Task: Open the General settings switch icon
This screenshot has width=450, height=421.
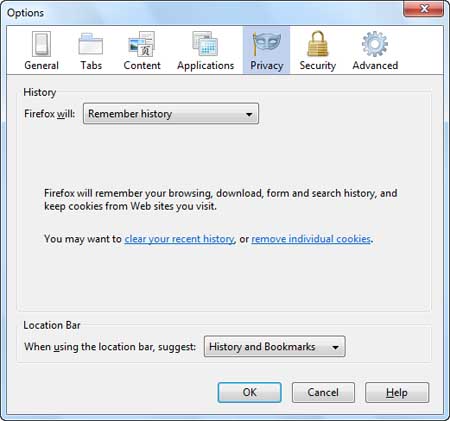Action: (x=41, y=44)
